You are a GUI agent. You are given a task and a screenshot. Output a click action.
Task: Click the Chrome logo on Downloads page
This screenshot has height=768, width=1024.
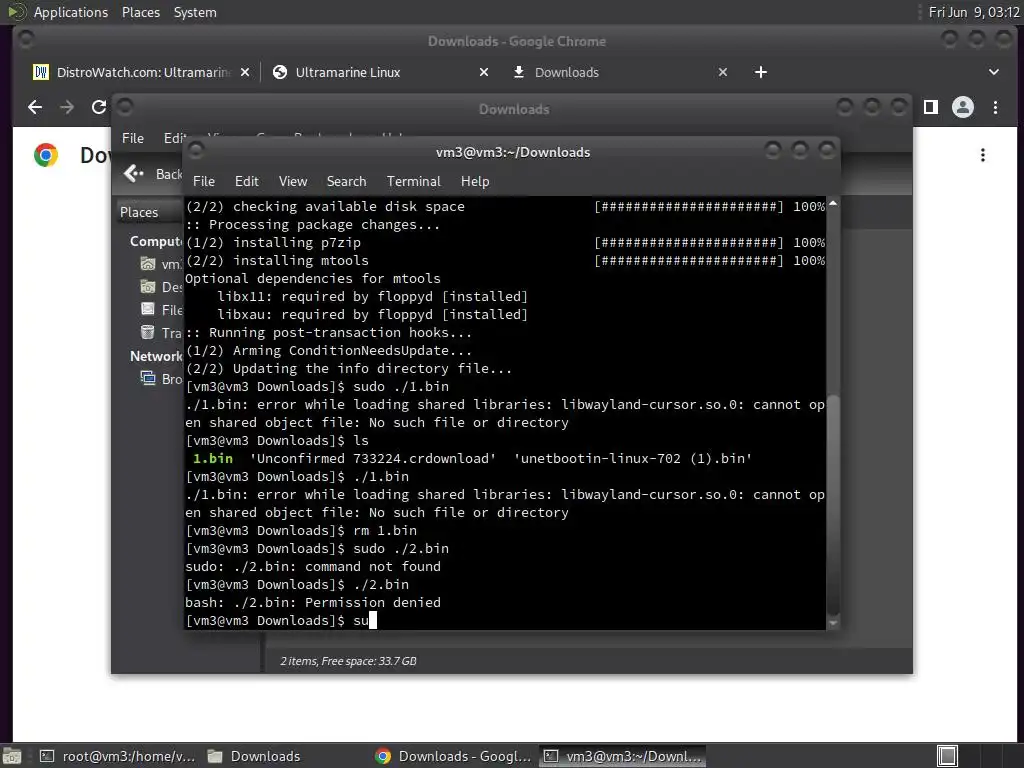tap(46, 155)
